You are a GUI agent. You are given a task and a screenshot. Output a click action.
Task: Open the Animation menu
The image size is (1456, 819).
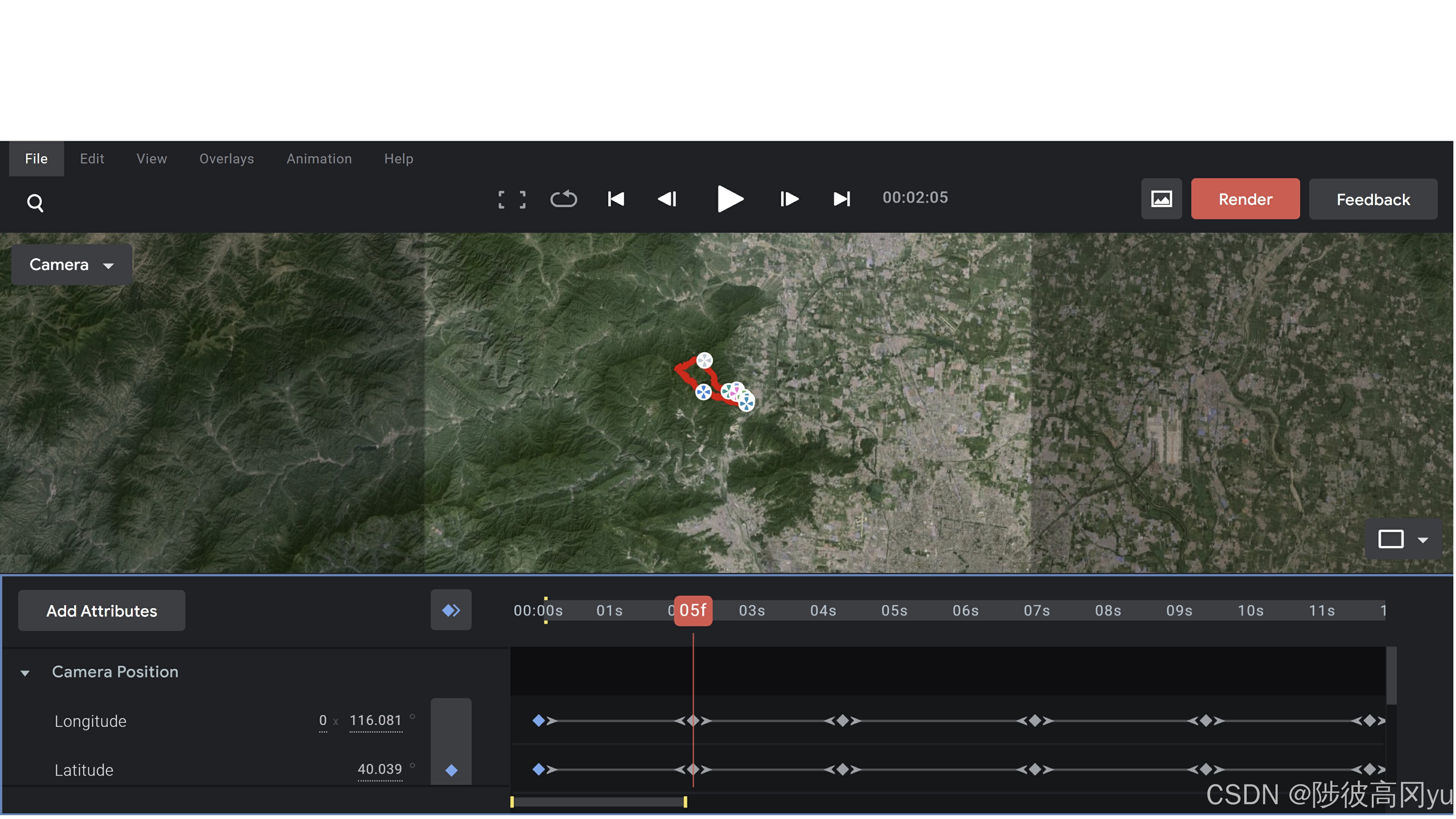[319, 159]
